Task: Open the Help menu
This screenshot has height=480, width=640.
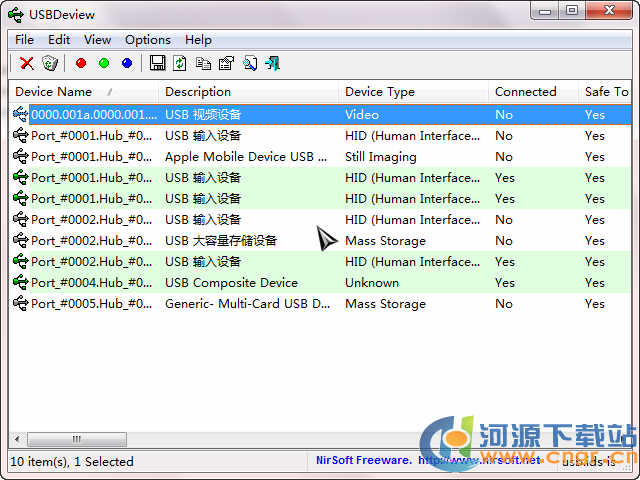Action: (x=198, y=40)
